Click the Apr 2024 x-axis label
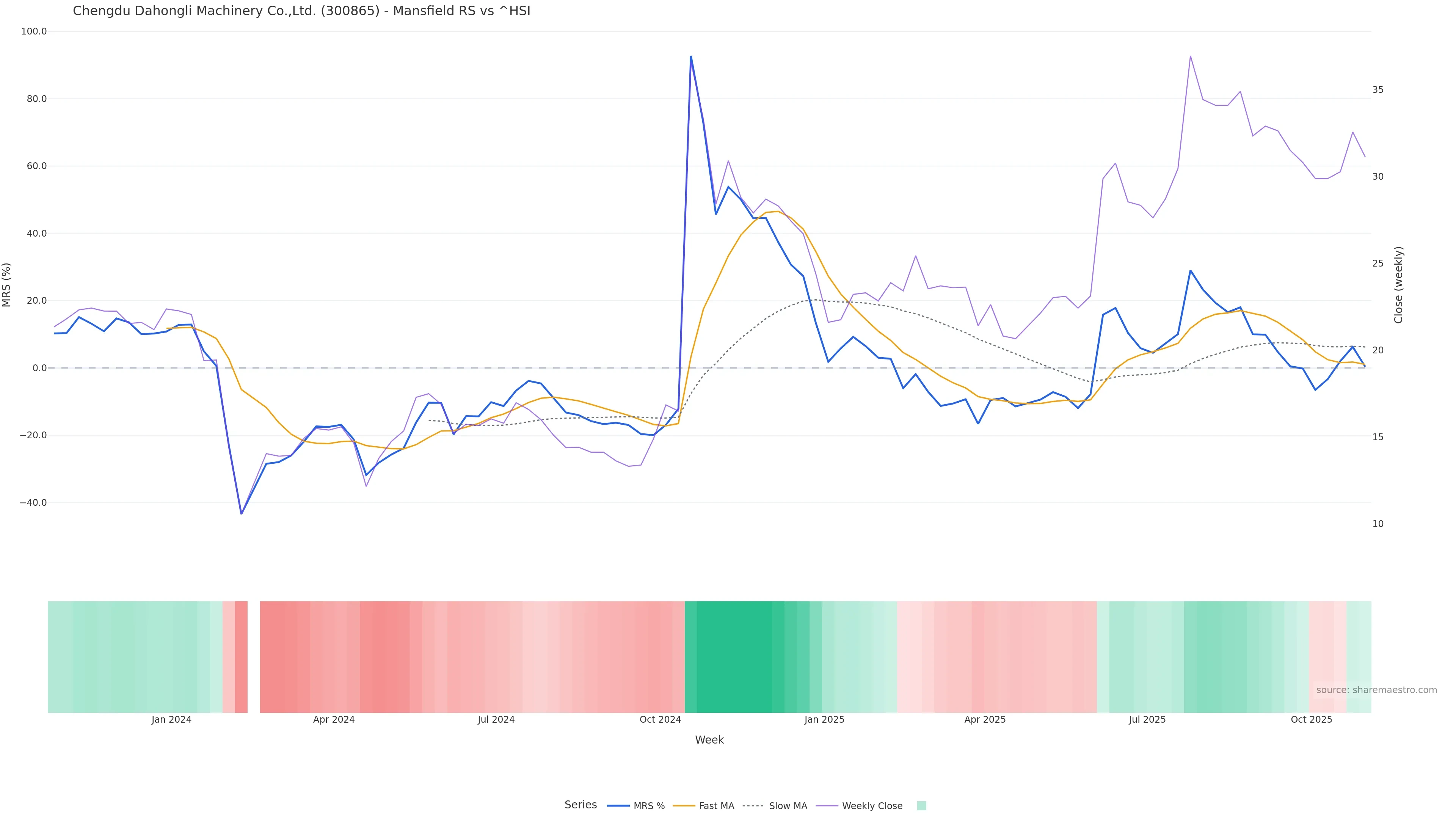Image resolution: width=1456 pixels, height=819 pixels. 334,720
